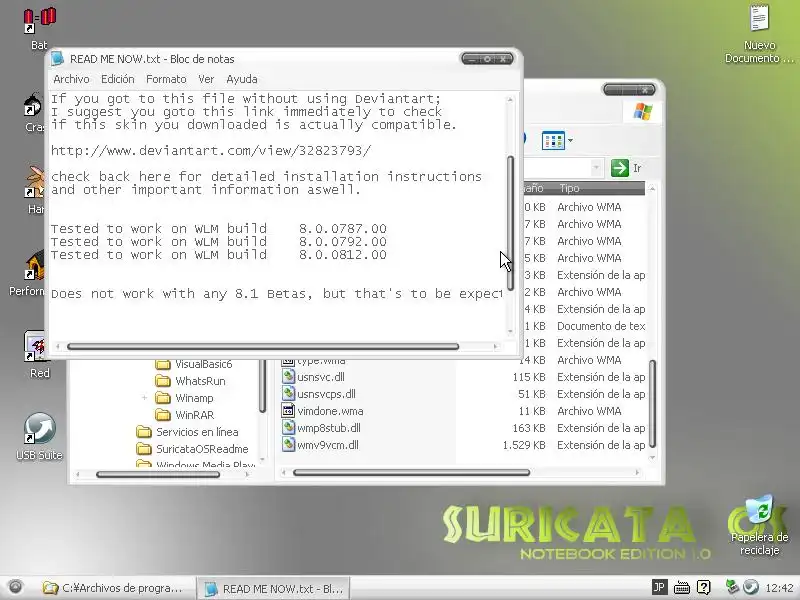This screenshot has height=600, width=800.
Task: Open the Performance doghouse desktop icon
Action: pyautogui.click(x=34, y=265)
